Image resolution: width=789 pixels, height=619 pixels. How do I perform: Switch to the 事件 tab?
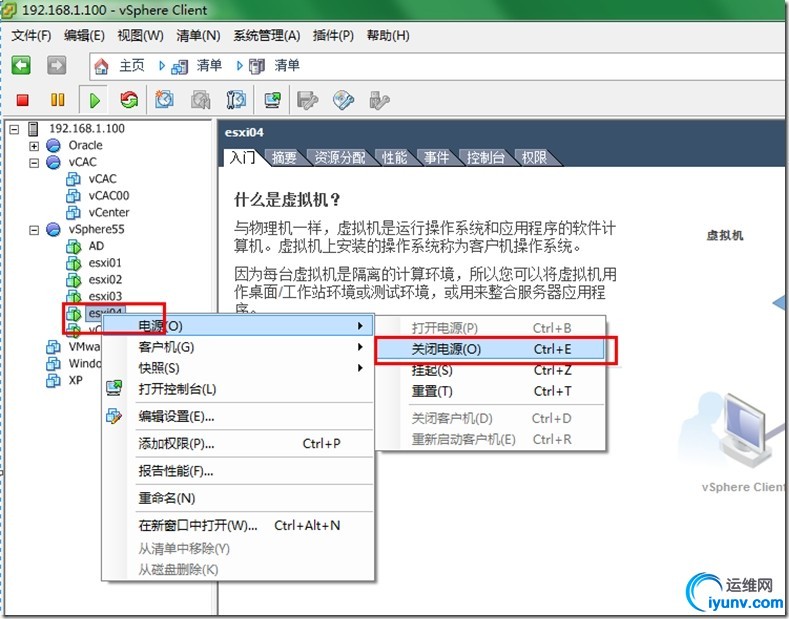point(436,158)
